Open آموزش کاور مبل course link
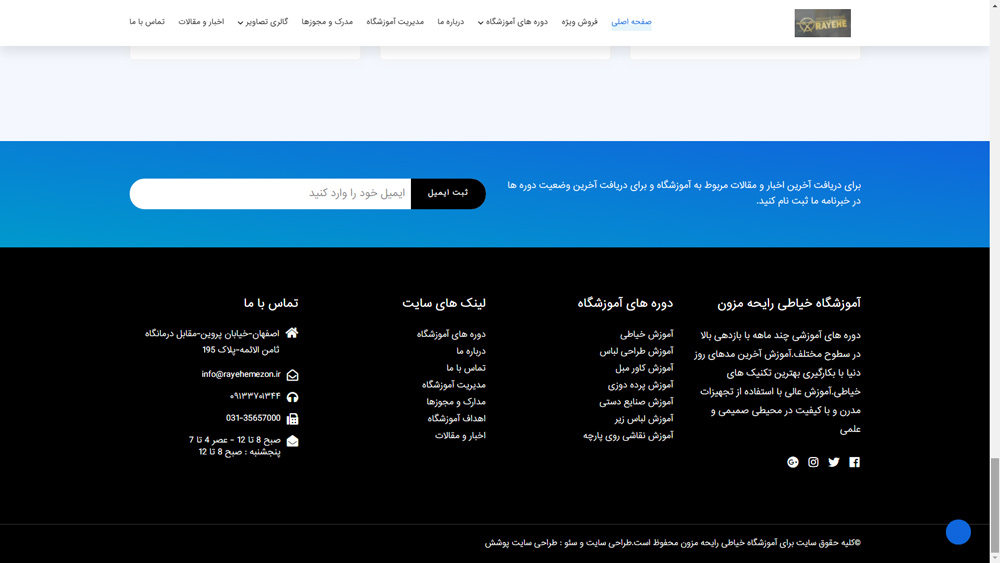1000x563 pixels. 644,368
